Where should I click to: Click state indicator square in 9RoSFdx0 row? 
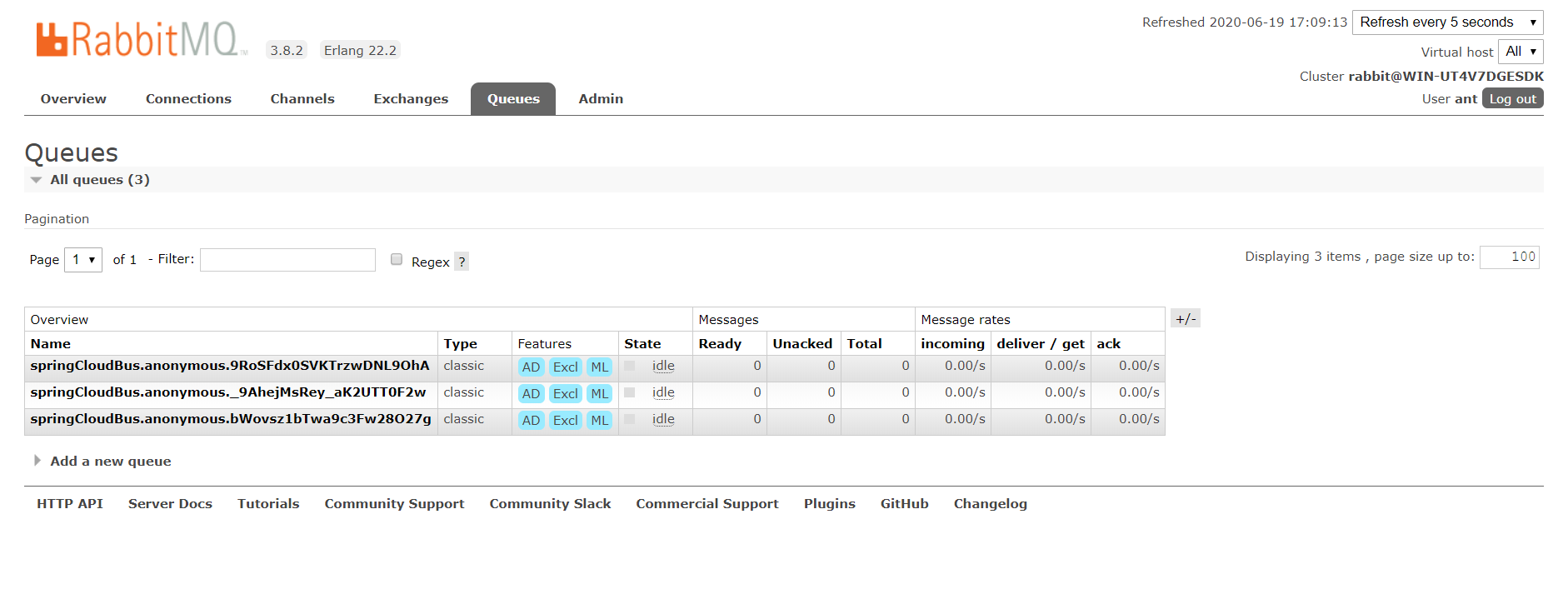tap(630, 366)
